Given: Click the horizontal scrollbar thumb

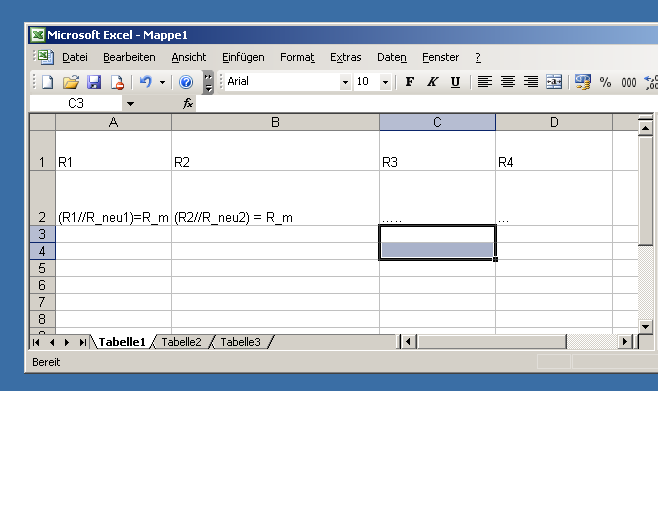Looking at the screenshot, I should [491, 342].
